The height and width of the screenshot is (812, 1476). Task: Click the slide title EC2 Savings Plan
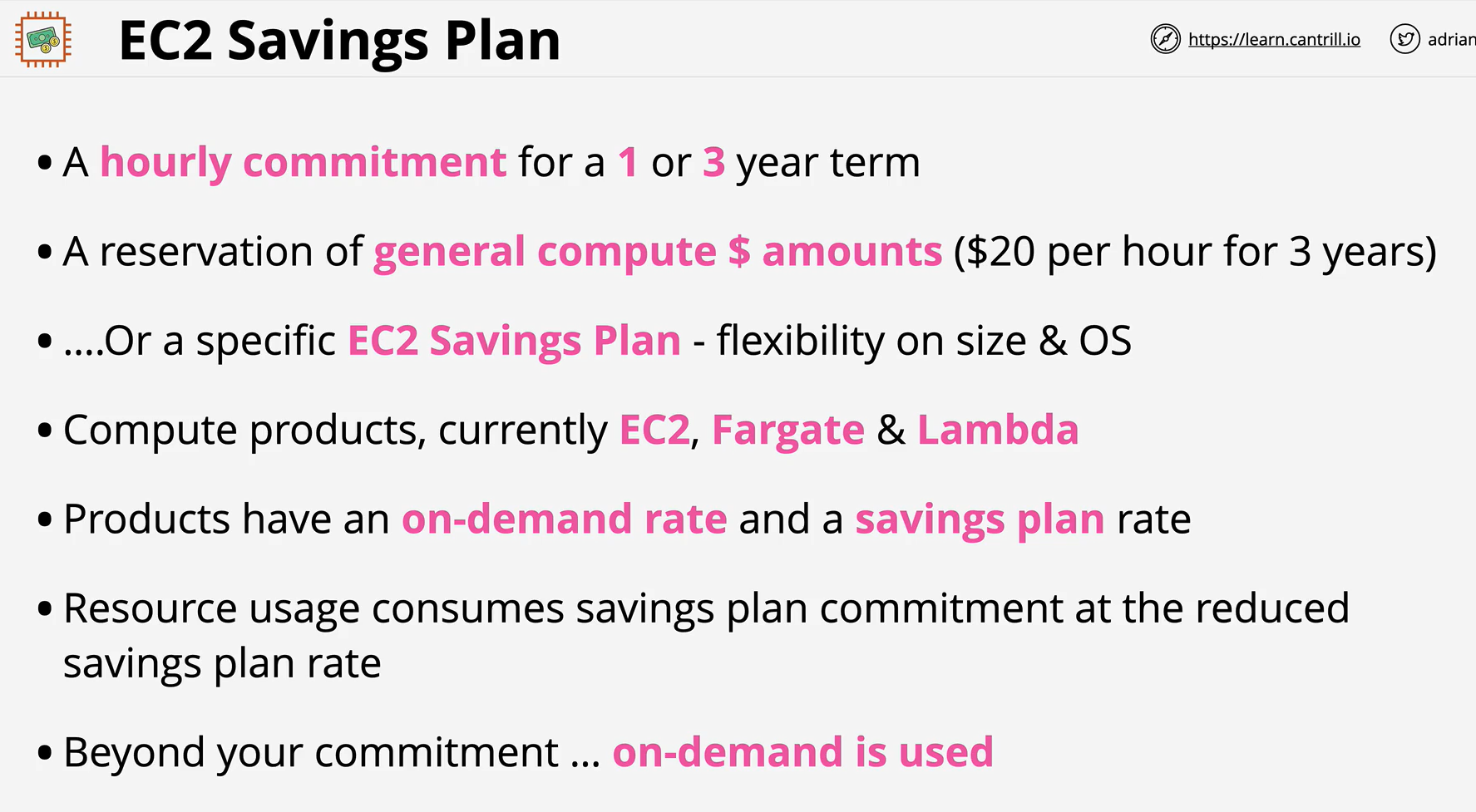click(x=339, y=40)
